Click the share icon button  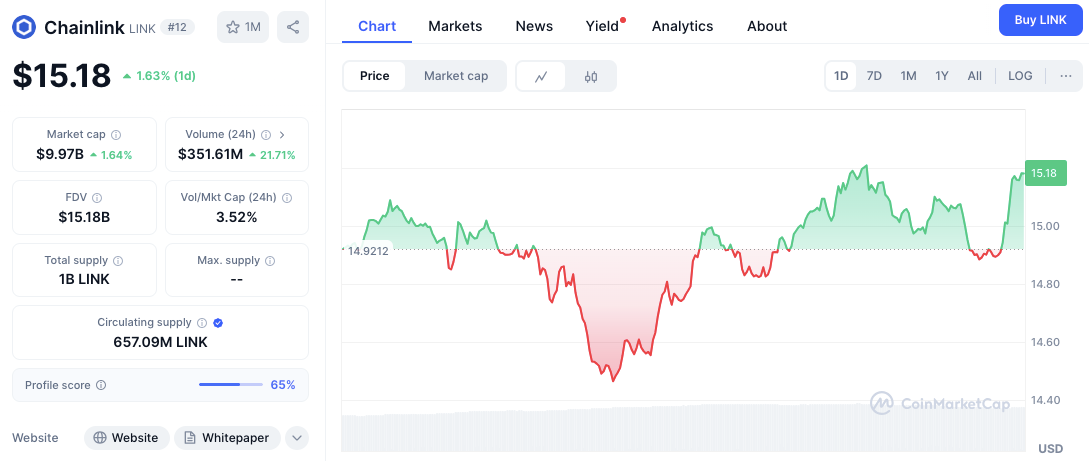[x=293, y=27]
